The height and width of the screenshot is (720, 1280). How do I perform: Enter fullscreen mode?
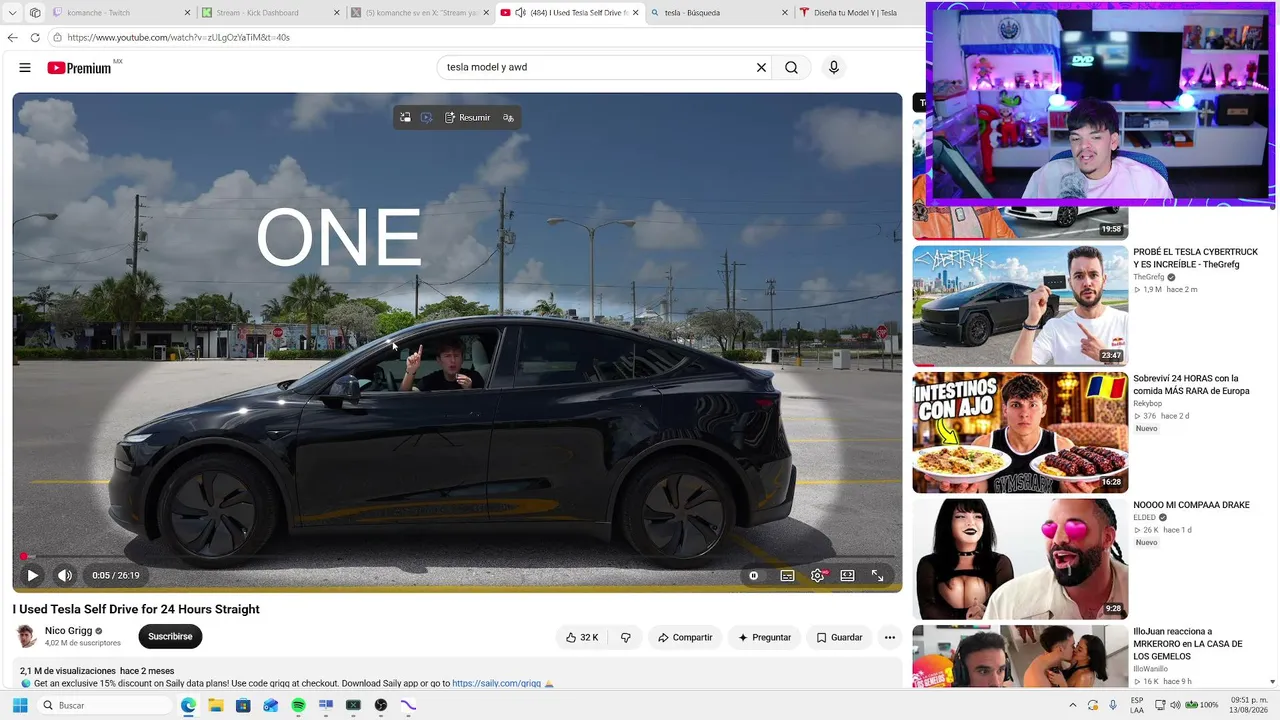(877, 575)
